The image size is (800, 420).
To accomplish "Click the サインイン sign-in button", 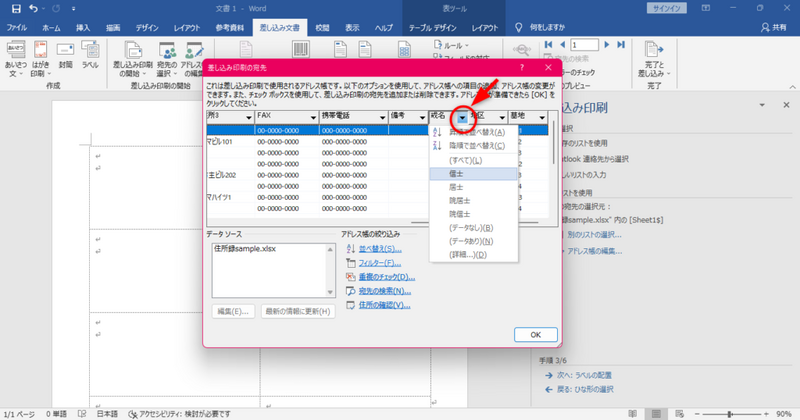I will pos(666,8).
